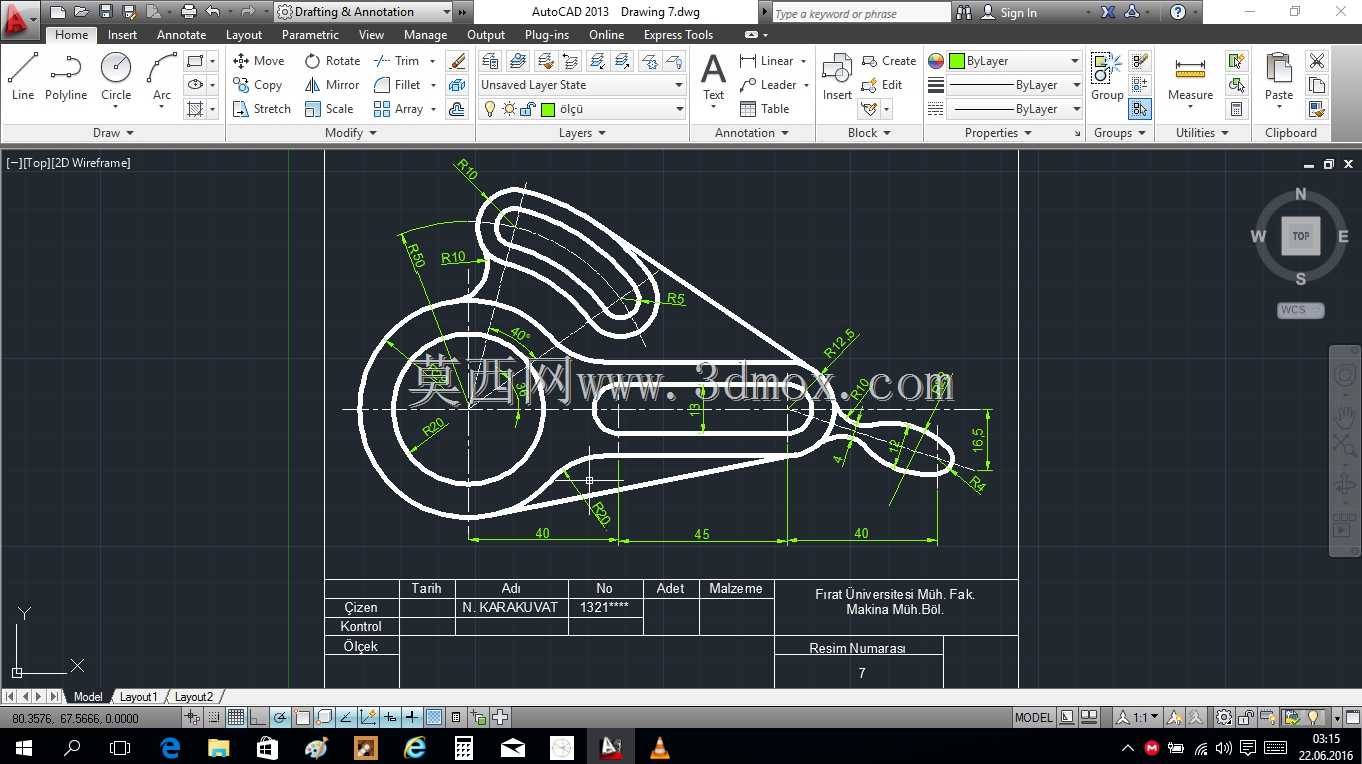Viewport: 1362px width, 764px height.
Task: Click the Plot printer icon in quick access toolbar
Action: coord(188,12)
